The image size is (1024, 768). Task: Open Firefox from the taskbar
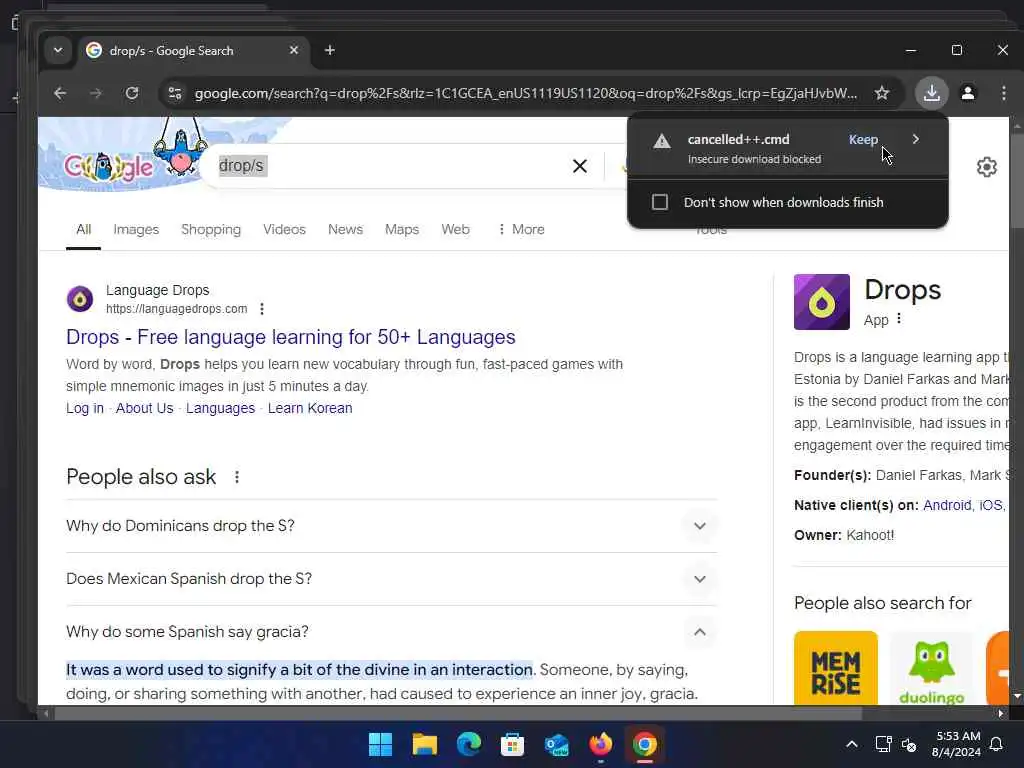coord(601,744)
